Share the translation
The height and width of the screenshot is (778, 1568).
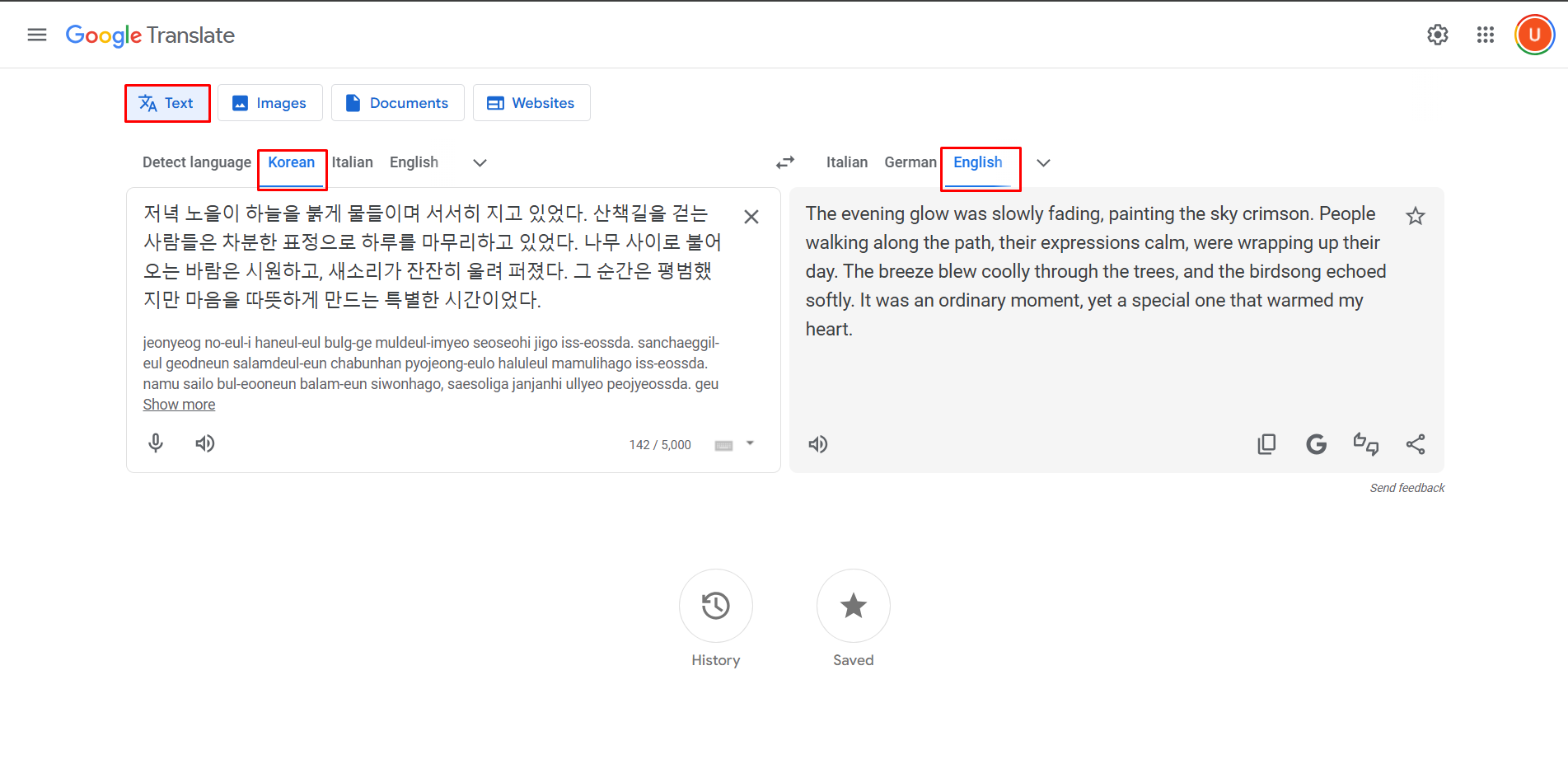(1416, 443)
